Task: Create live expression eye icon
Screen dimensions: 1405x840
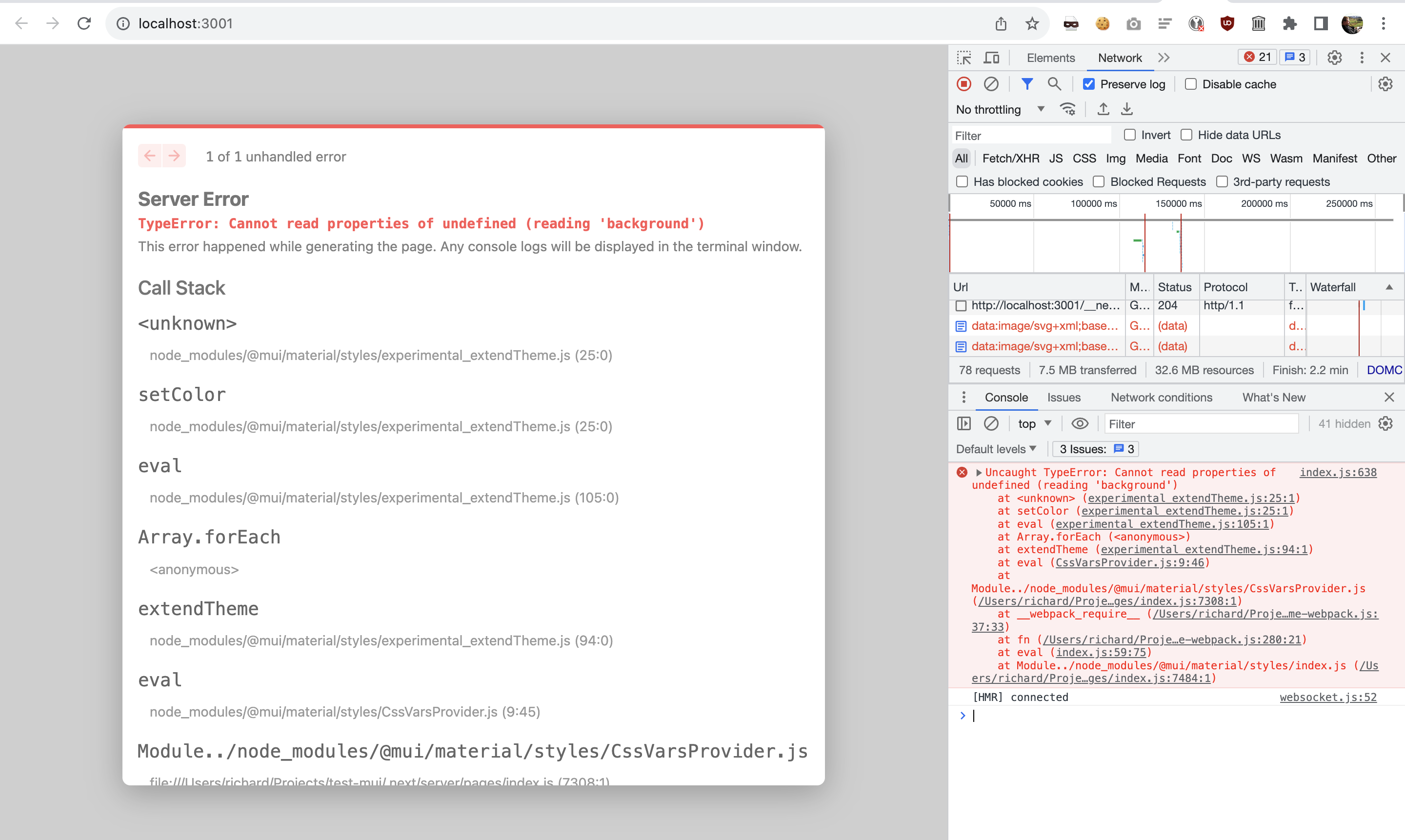Action: click(1080, 424)
